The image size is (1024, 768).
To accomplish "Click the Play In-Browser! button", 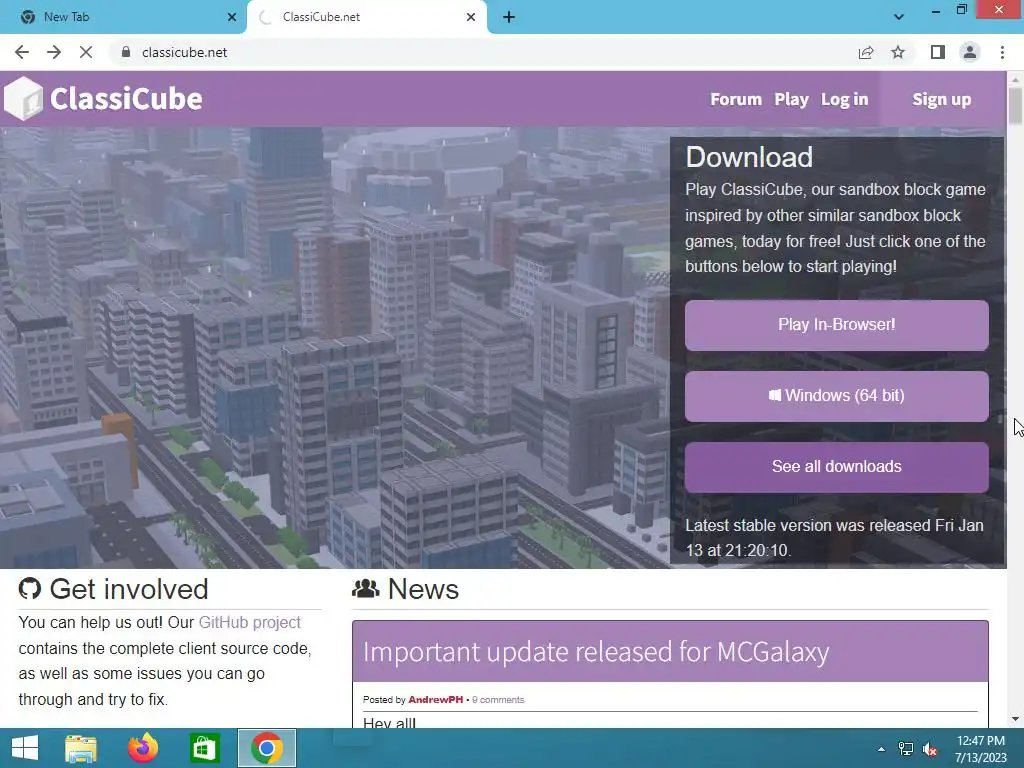I will 837,325.
